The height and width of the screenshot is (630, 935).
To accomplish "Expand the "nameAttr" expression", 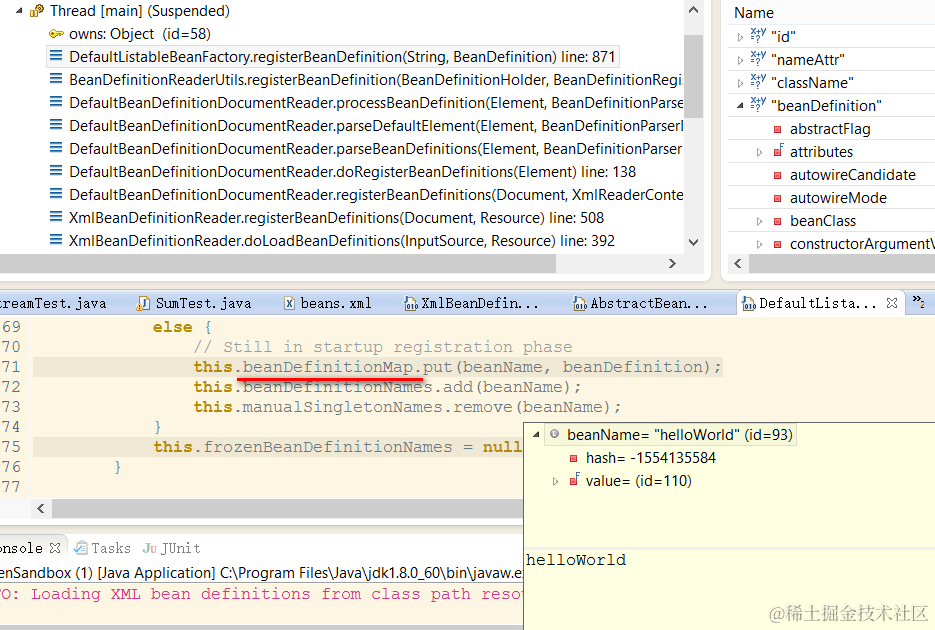I will pos(740,60).
